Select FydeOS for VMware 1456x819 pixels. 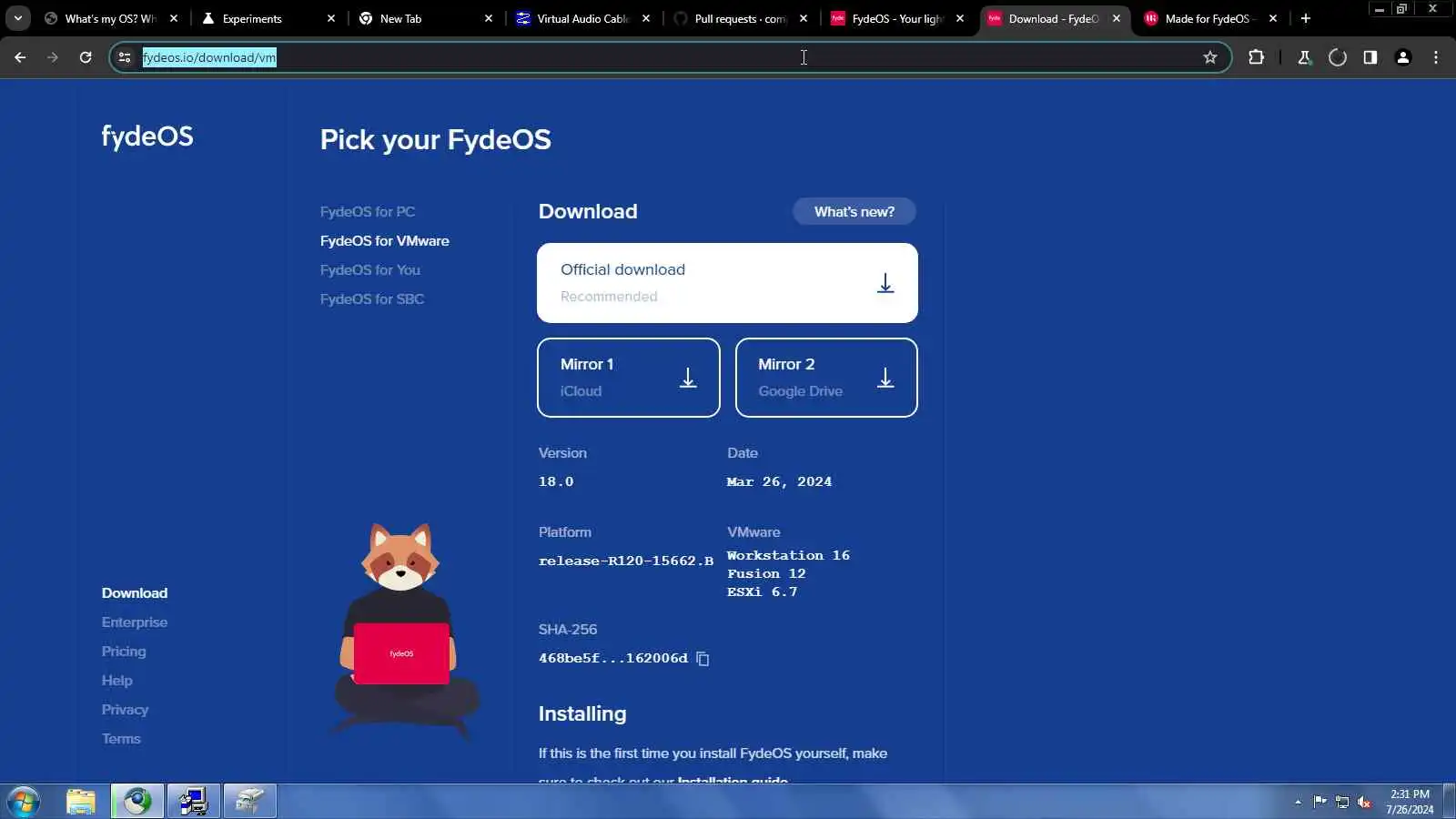[385, 240]
